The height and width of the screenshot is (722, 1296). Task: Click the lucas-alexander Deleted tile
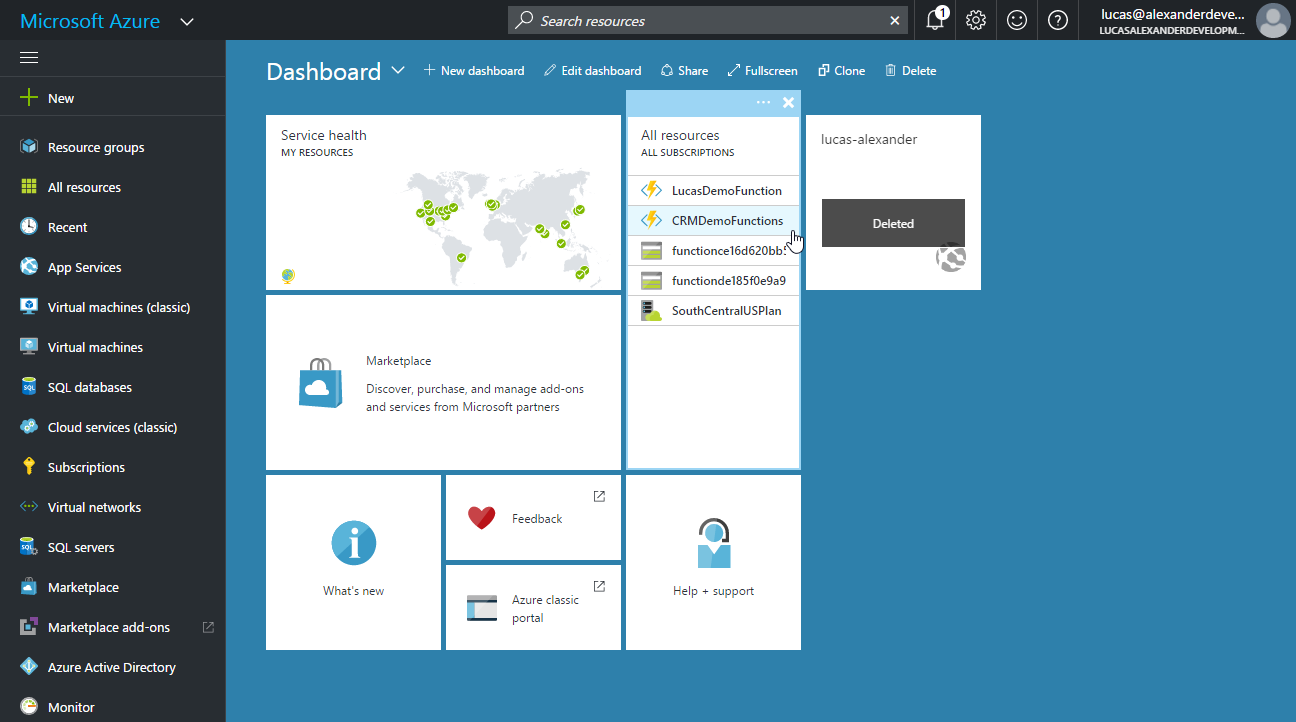pos(893,202)
